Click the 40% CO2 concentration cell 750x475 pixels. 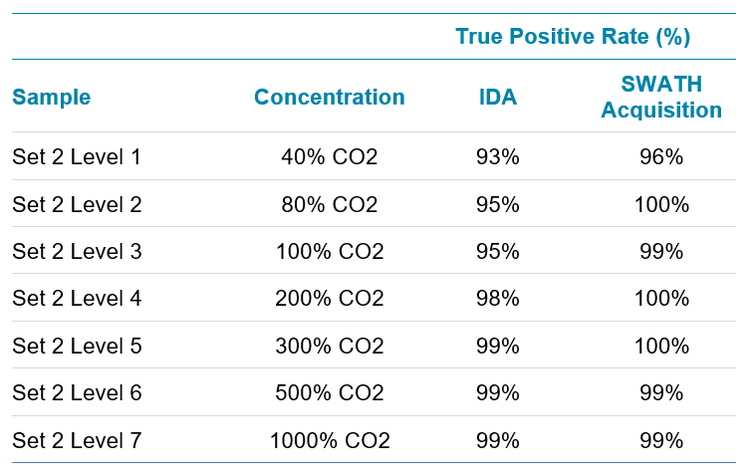tap(329, 157)
